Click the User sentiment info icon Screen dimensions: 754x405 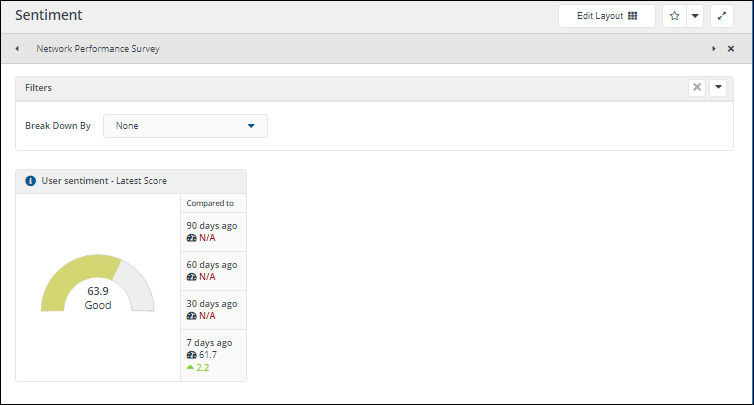(x=30, y=181)
